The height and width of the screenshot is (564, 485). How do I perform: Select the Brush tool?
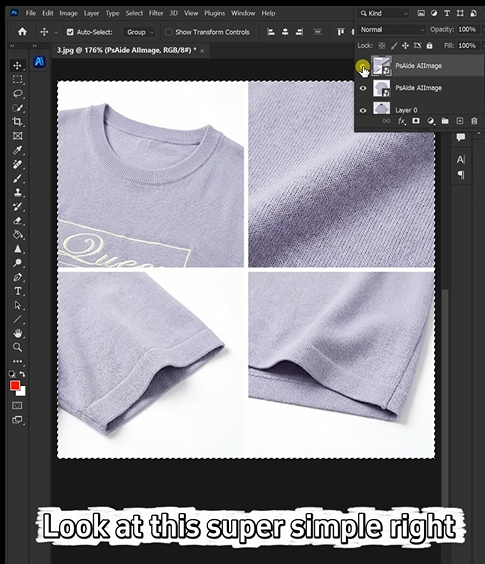(17, 178)
